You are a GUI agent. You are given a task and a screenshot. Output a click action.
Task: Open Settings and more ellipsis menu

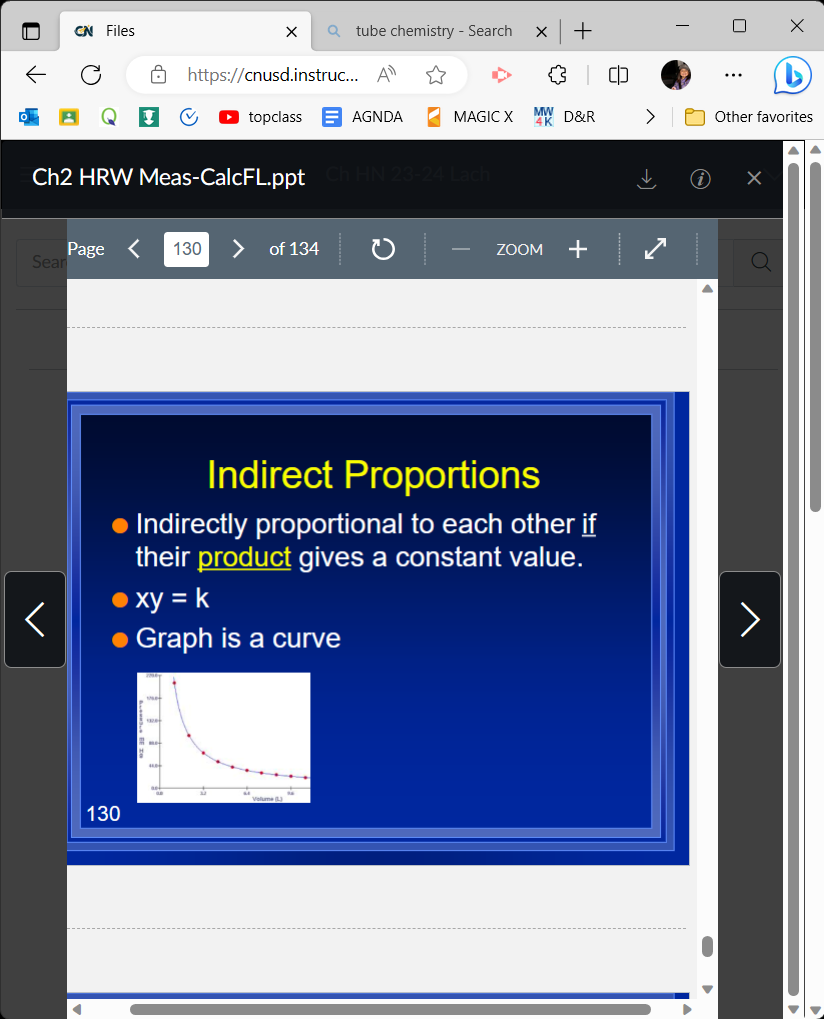coord(733,75)
